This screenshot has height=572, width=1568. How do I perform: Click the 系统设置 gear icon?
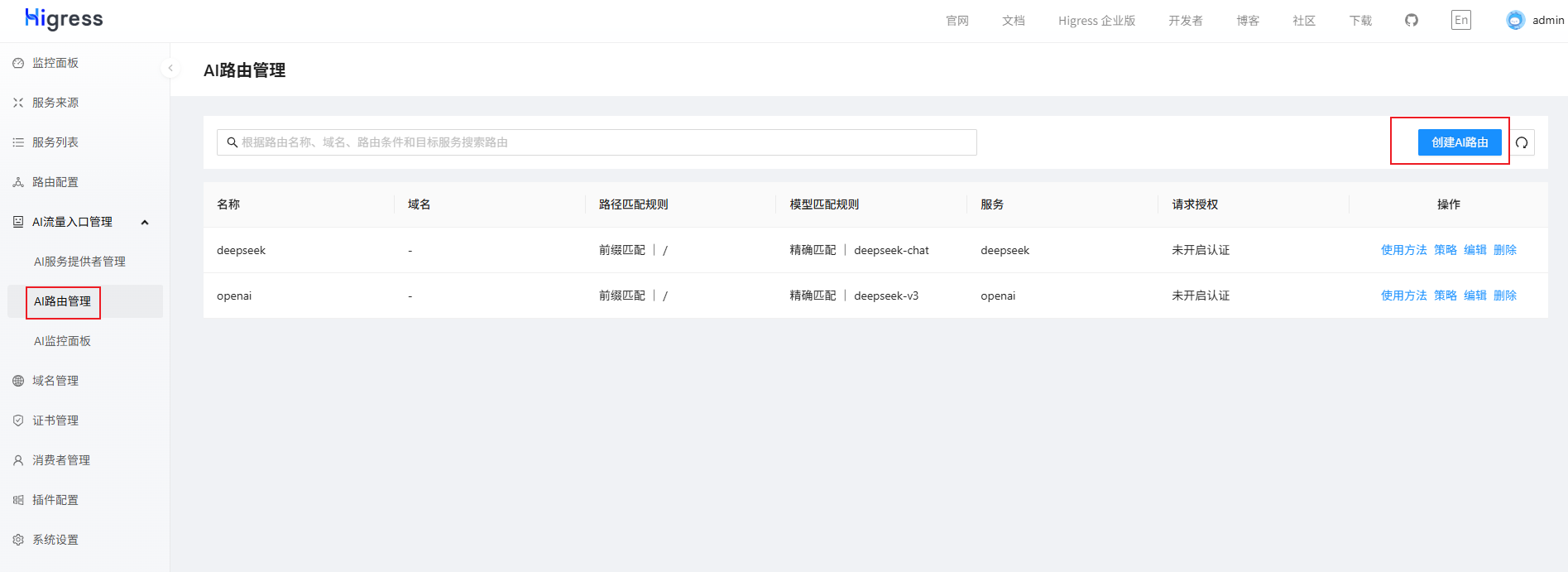pos(18,540)
